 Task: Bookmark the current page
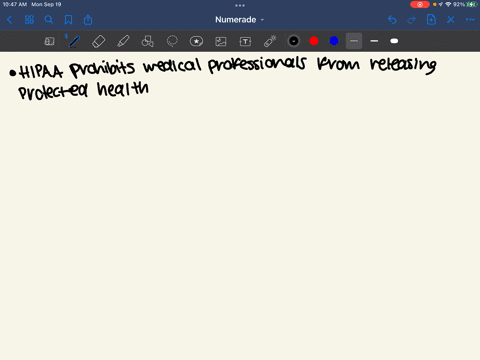tap(68, 20)
